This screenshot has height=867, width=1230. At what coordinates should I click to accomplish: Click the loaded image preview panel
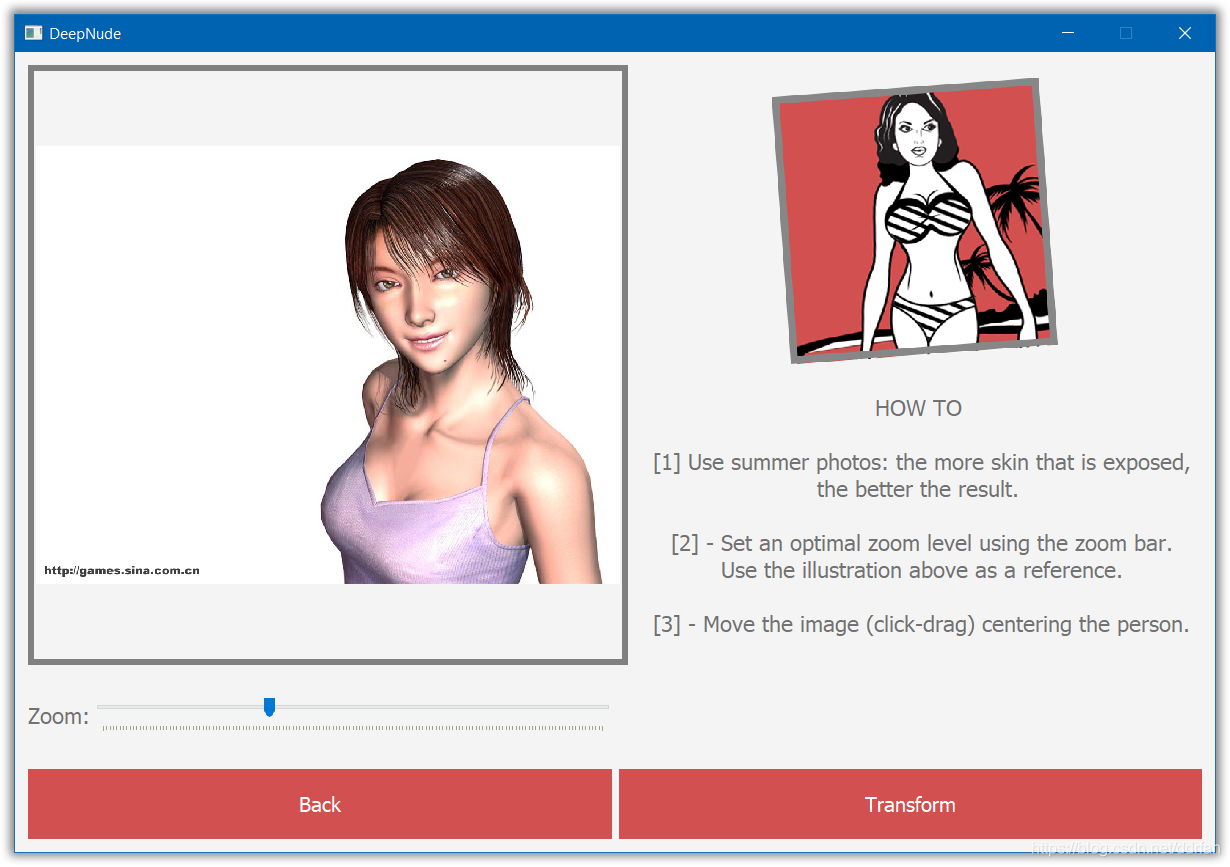(x=328, y=365)
